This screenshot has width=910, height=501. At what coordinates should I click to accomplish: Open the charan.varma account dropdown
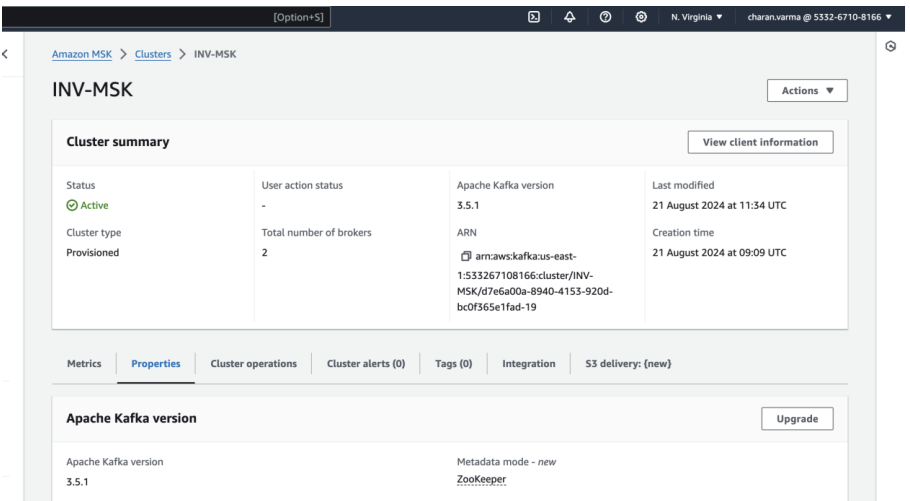[819, 17]
